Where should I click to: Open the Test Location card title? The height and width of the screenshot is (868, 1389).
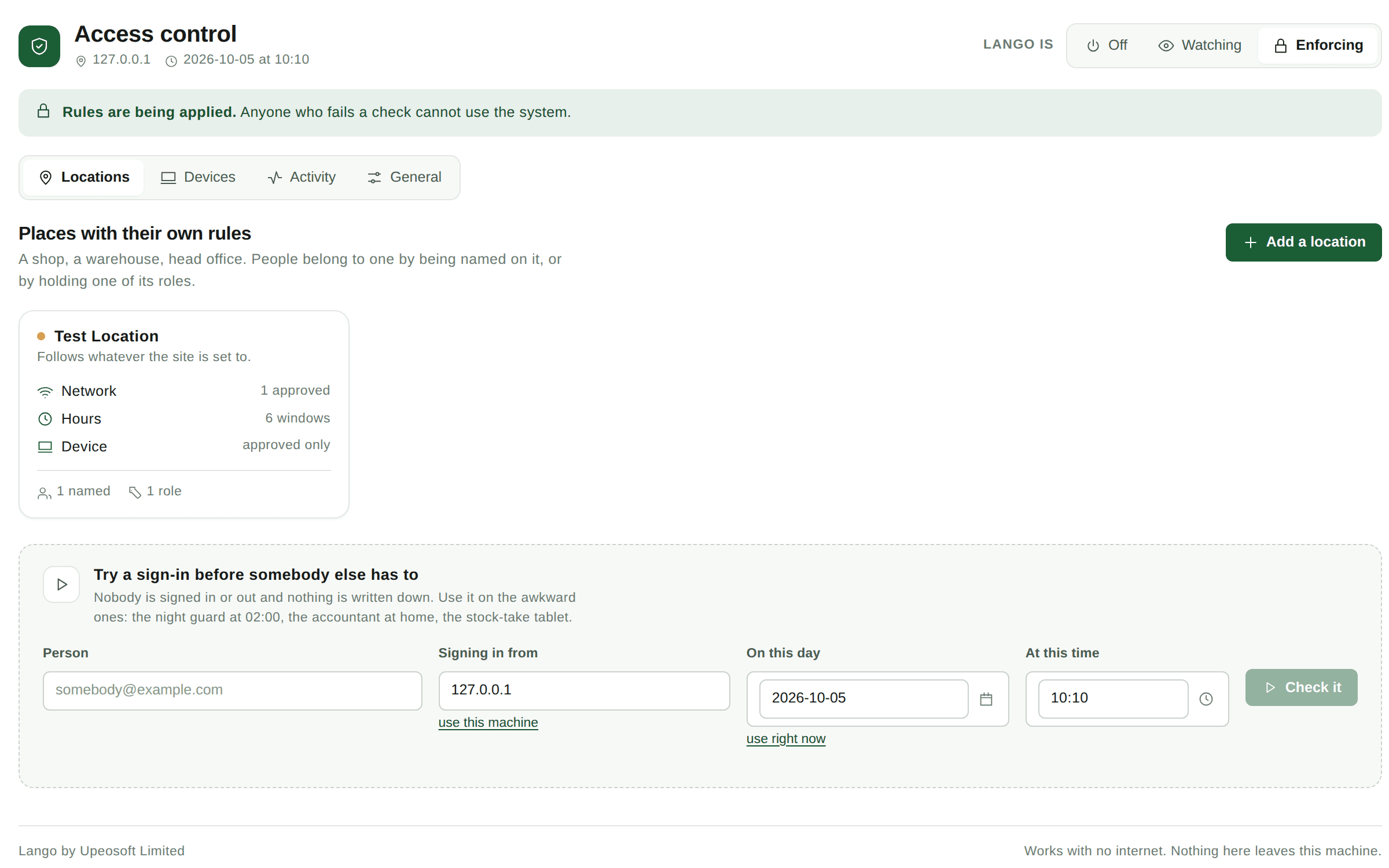106,336
